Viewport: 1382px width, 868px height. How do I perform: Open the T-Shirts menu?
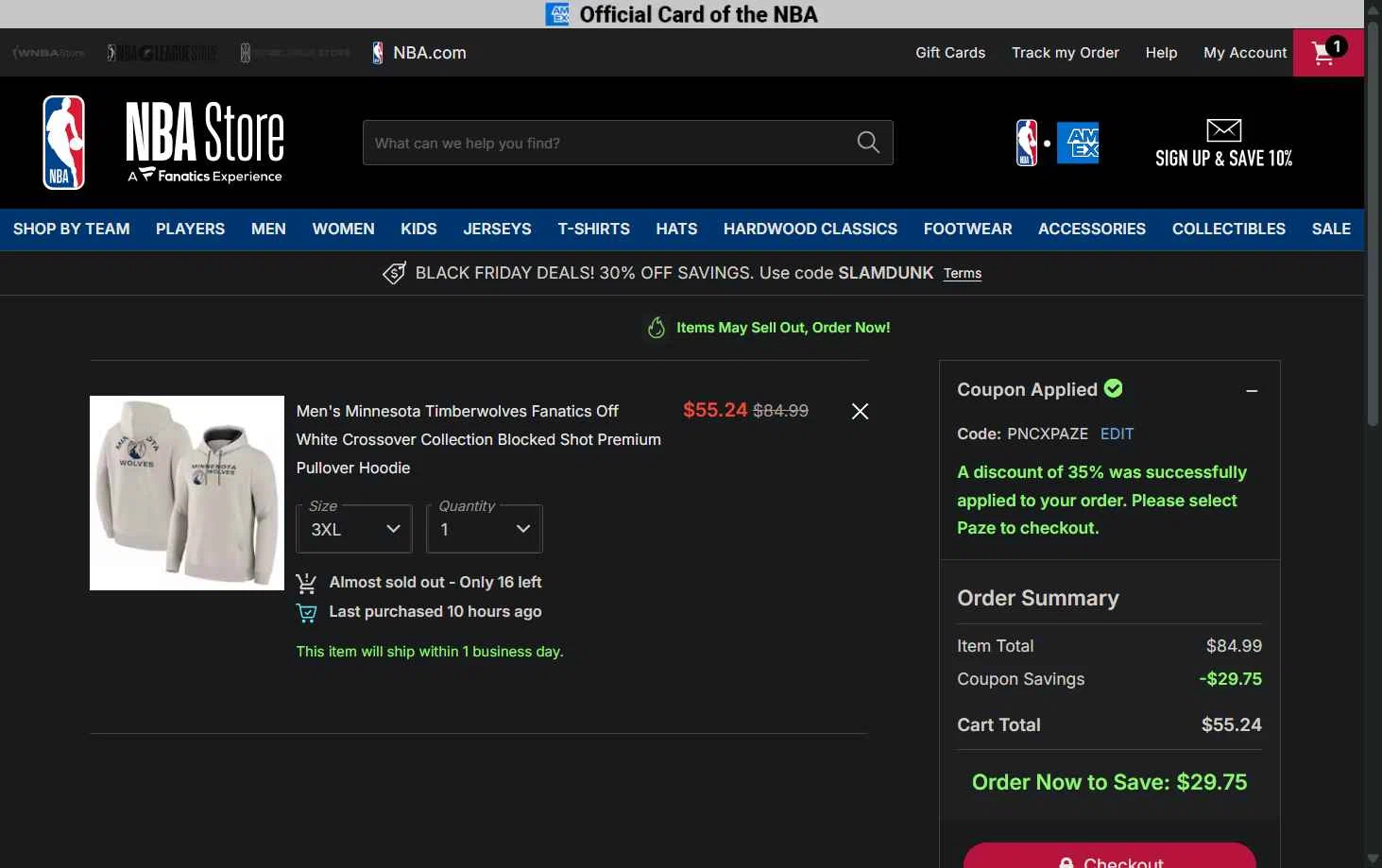point(593,229)
